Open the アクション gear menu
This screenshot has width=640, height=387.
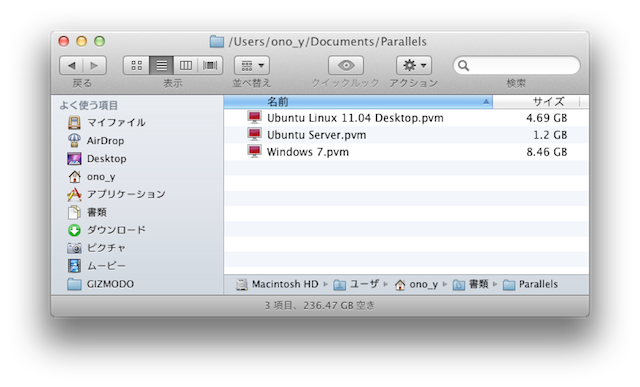point(414,65)
